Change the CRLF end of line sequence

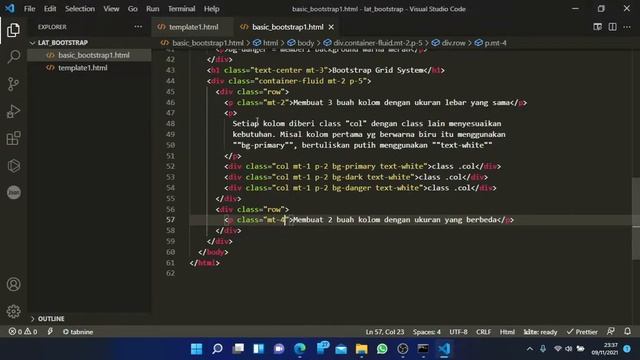click(483, 332)
